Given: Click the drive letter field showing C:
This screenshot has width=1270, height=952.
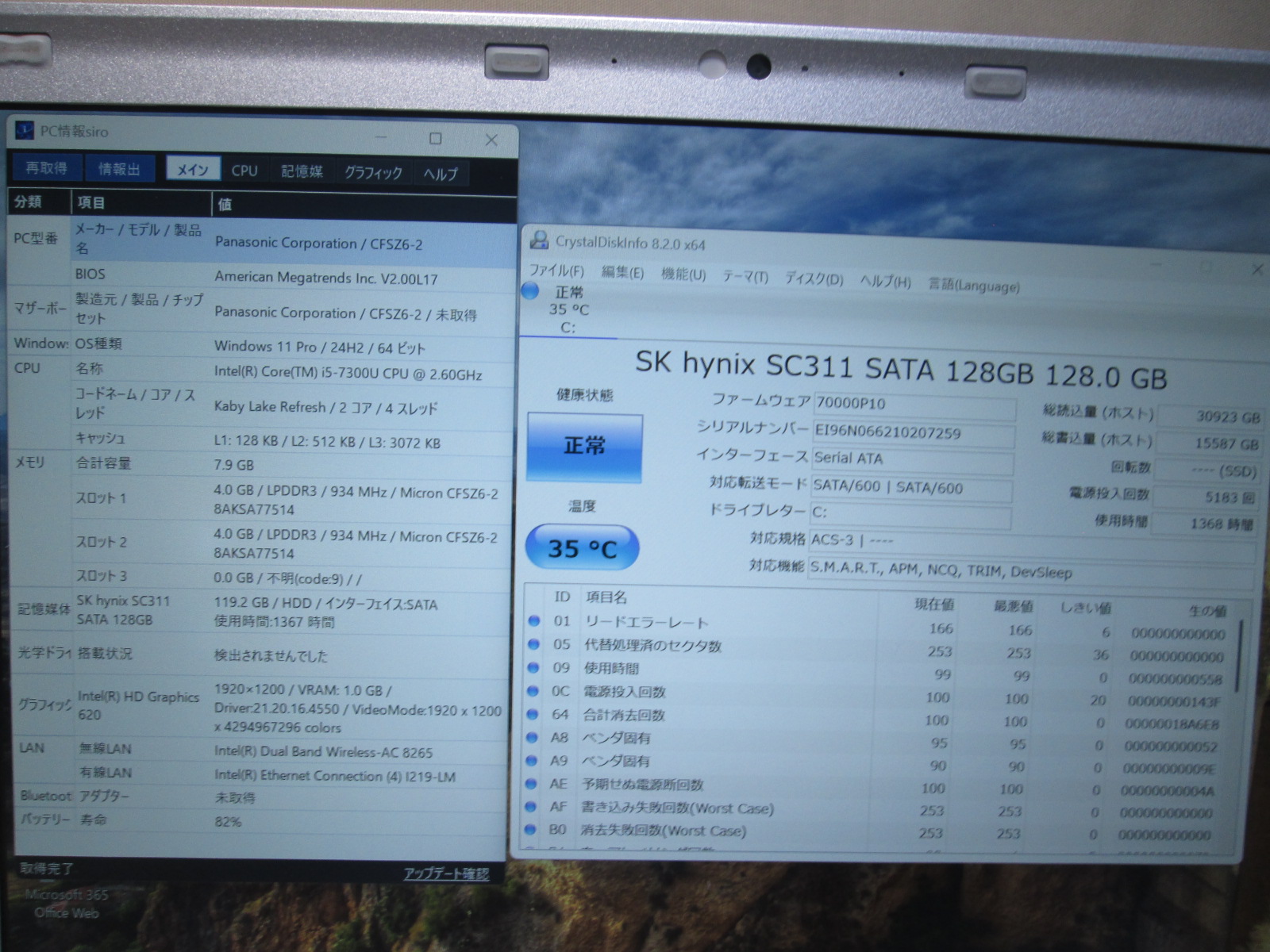Looking at the screenshot, I should click(x=910, y=514).
